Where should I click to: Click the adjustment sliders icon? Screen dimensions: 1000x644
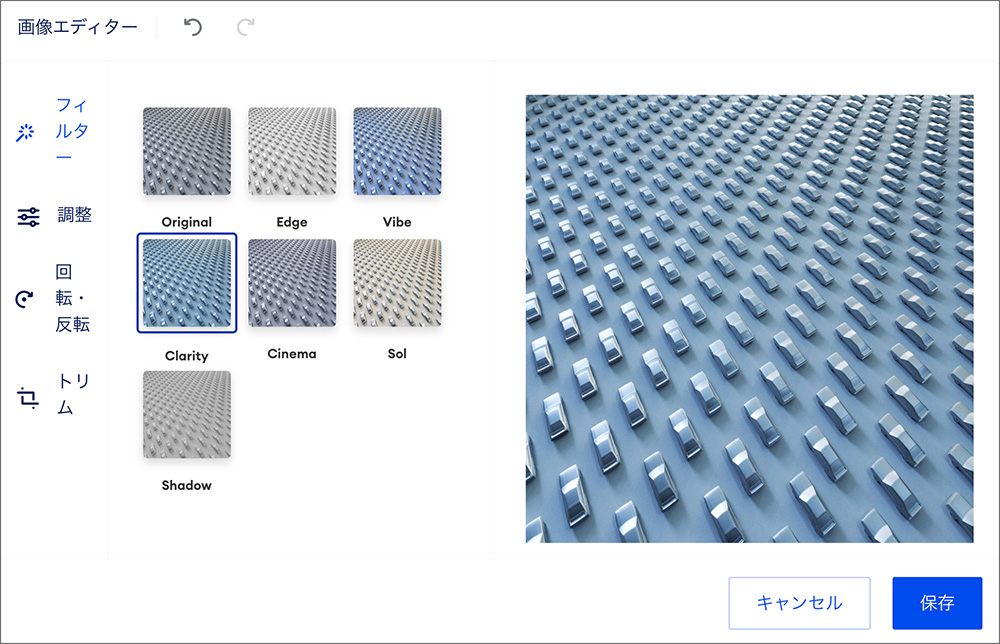(28, 217)
